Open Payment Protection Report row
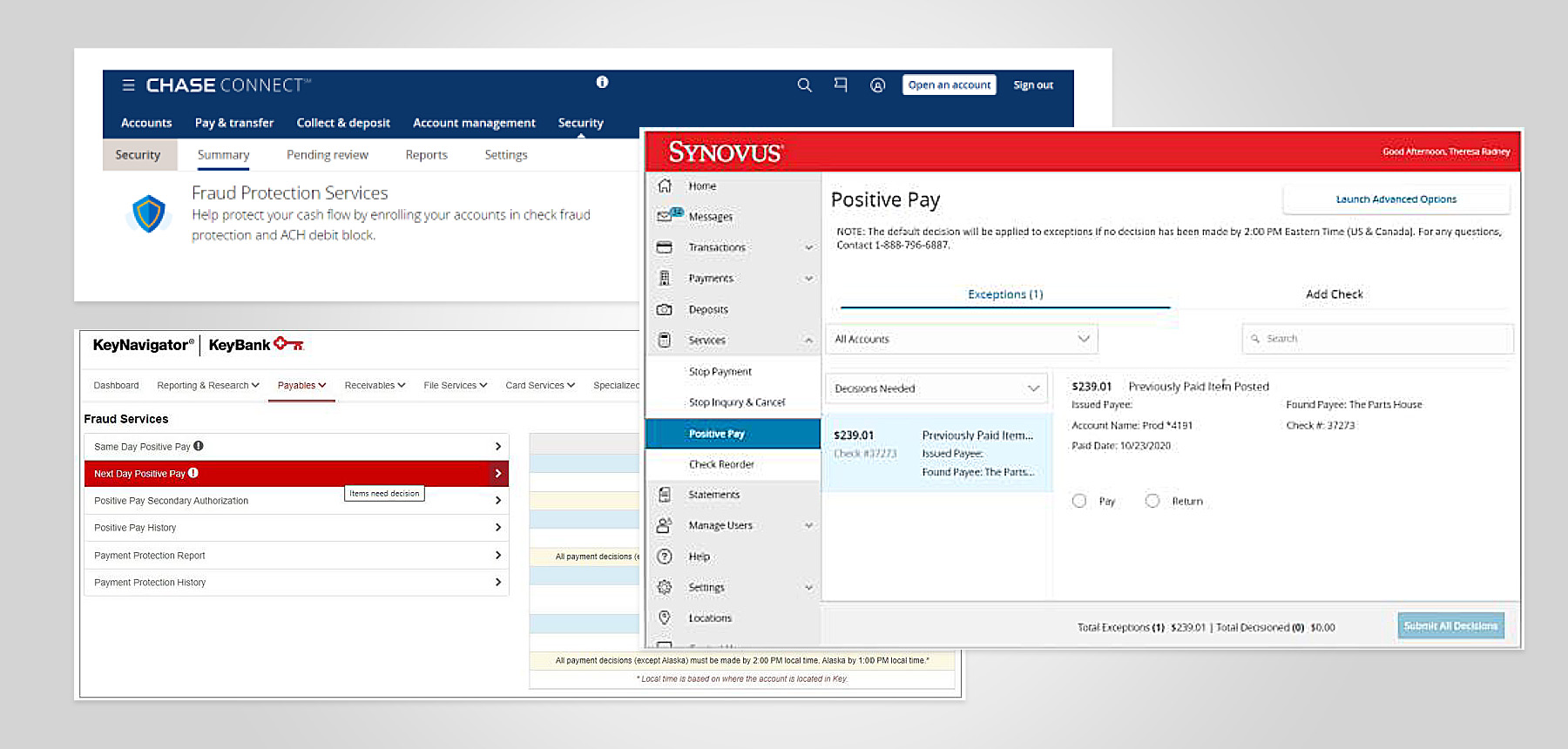This screenshot has height=749, width=1568. (296, 556)
